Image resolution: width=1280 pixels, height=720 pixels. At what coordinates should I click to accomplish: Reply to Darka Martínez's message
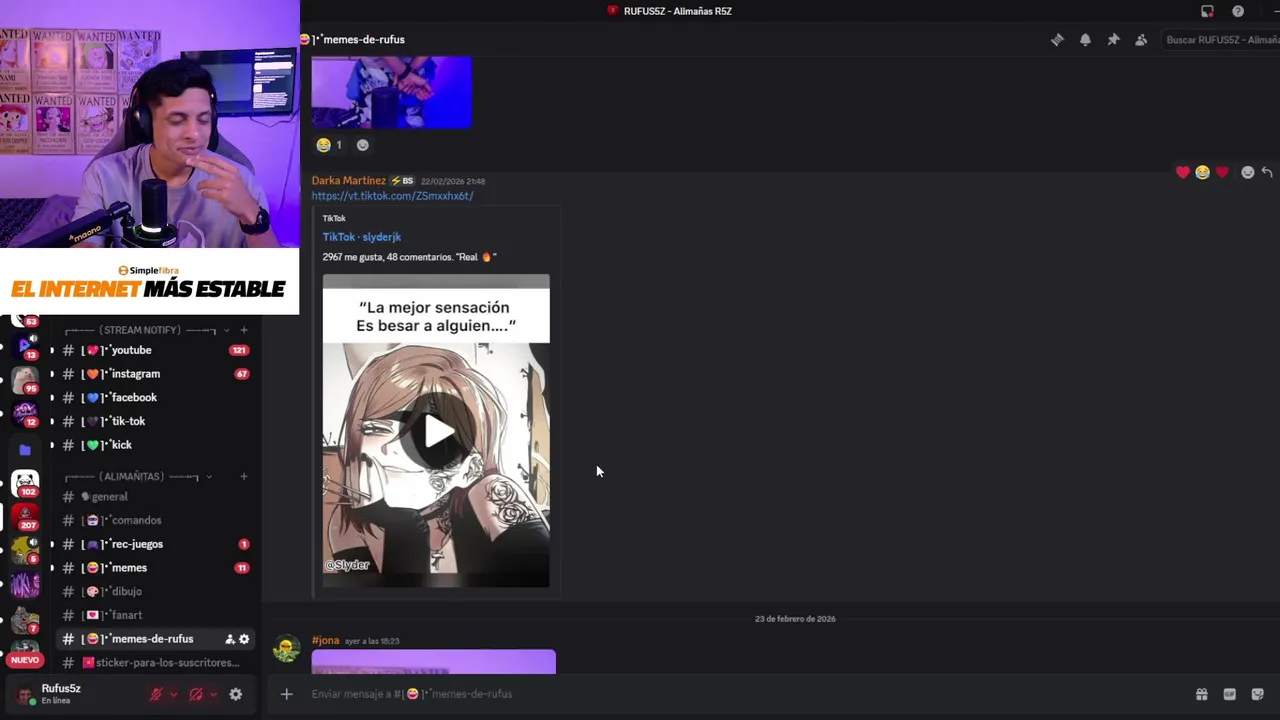[x=1267, y=172]
